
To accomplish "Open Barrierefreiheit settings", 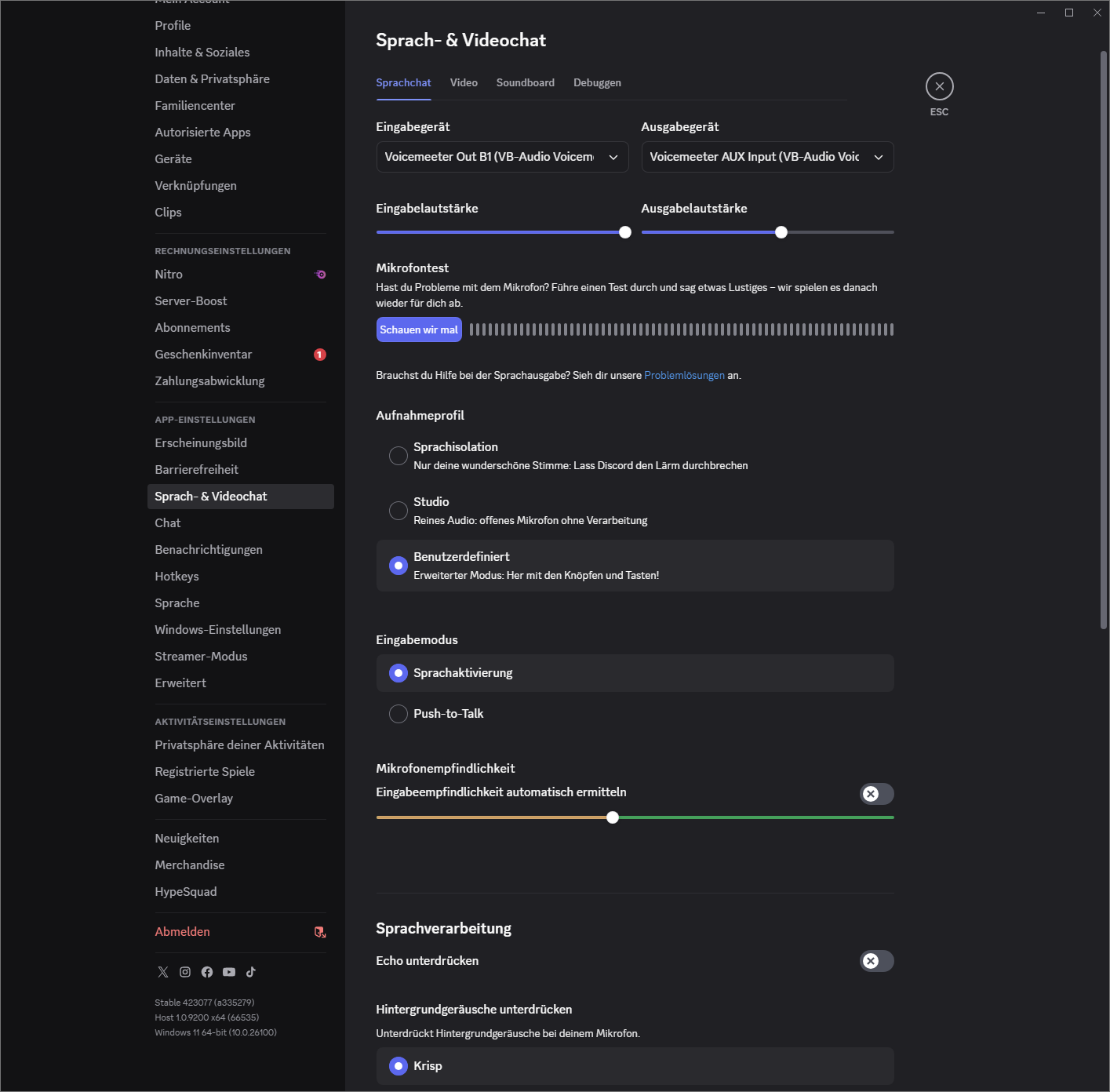I will coord(240,470).
